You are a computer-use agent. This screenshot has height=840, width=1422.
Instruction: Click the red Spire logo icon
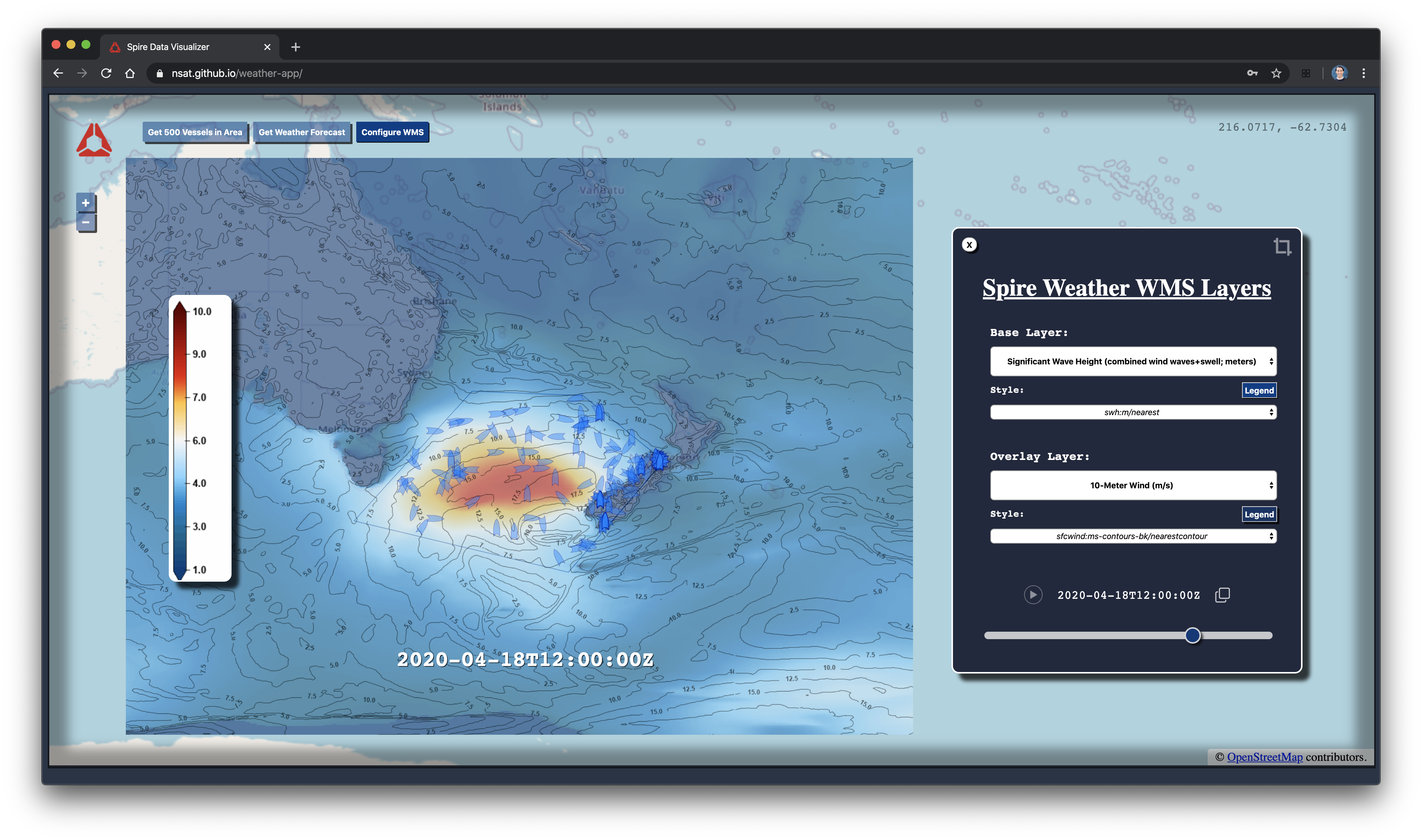pyautogui.click(x=94, y=140)
